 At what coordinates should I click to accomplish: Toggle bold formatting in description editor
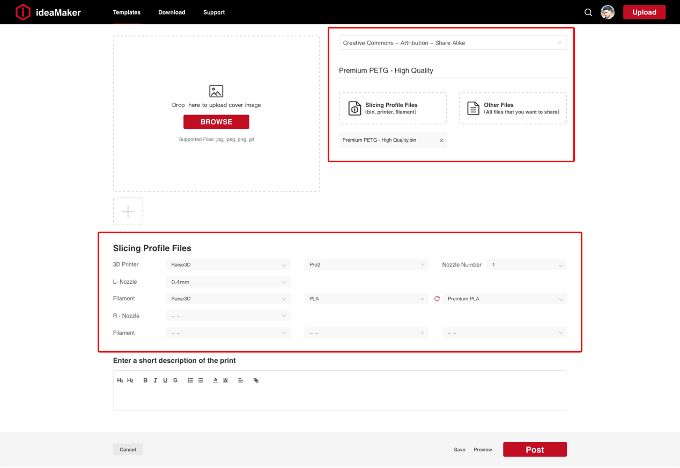point(145,380)
